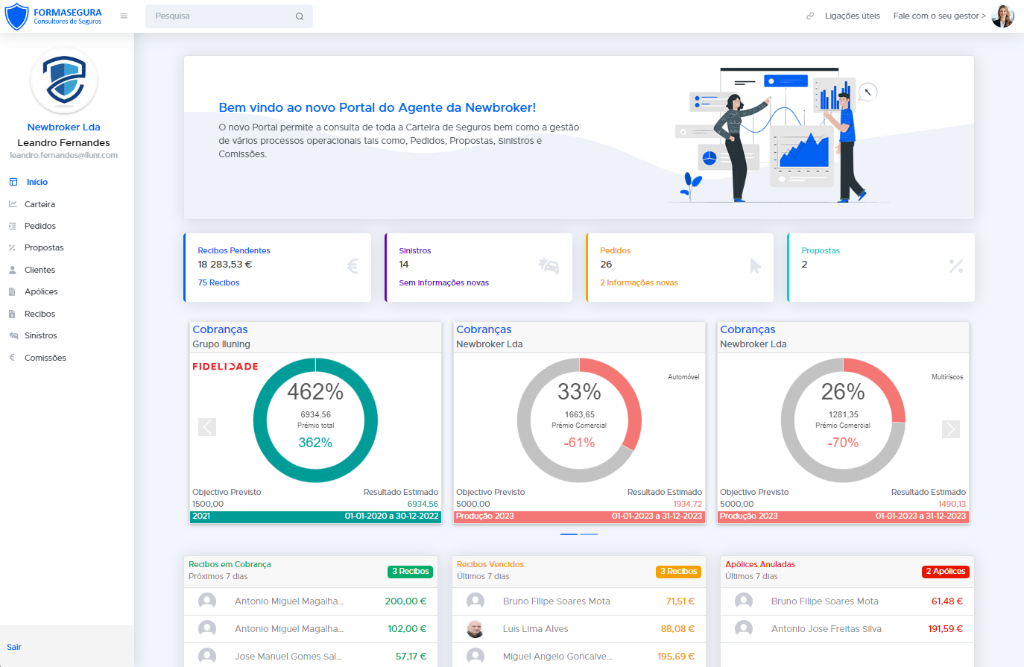This screenshot has height=667, width=1024.
Task: Open Recibos menu item
Action: (x=40, y=314)
